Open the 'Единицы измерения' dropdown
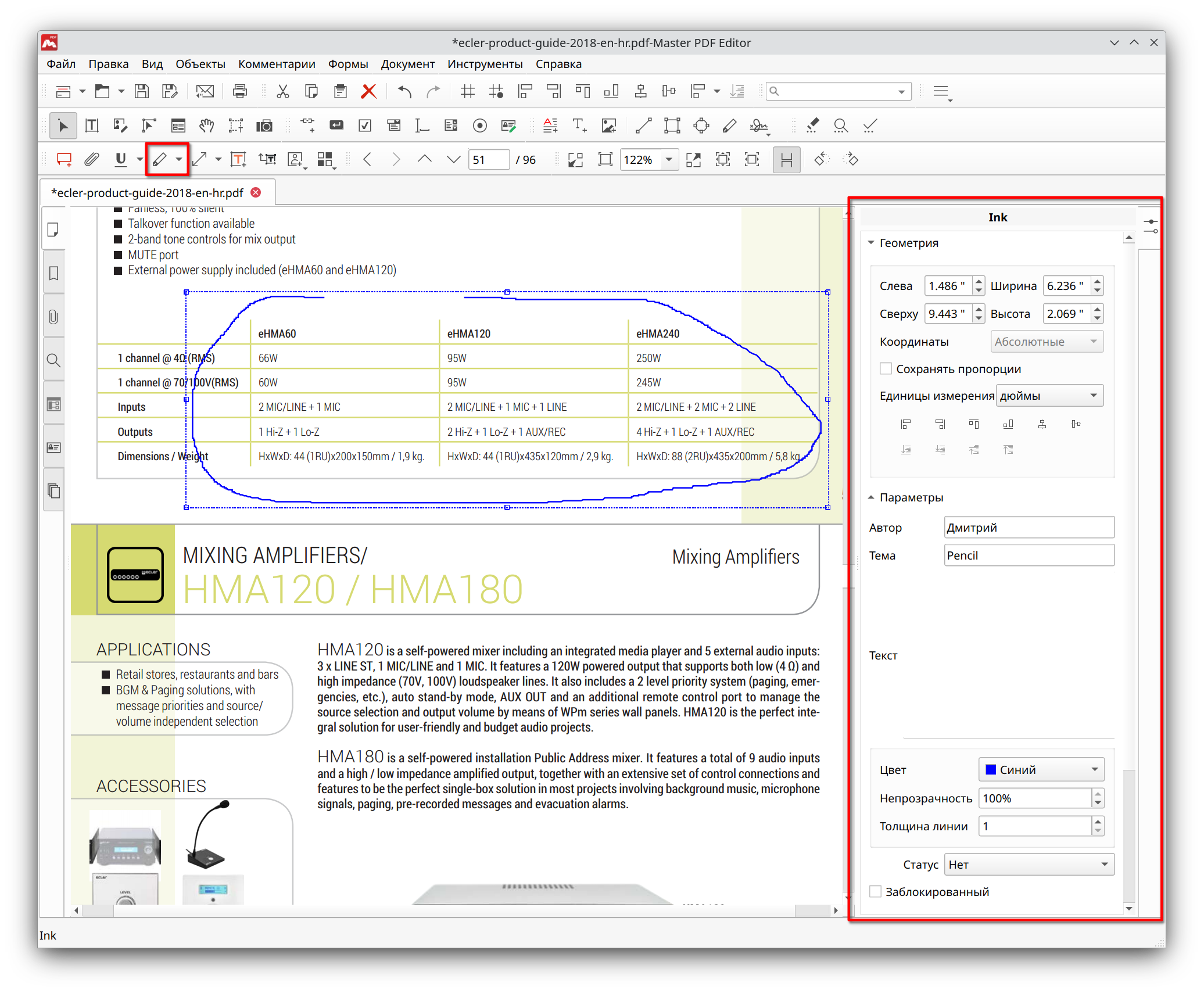The image size is (1204, 993). 1049,396
